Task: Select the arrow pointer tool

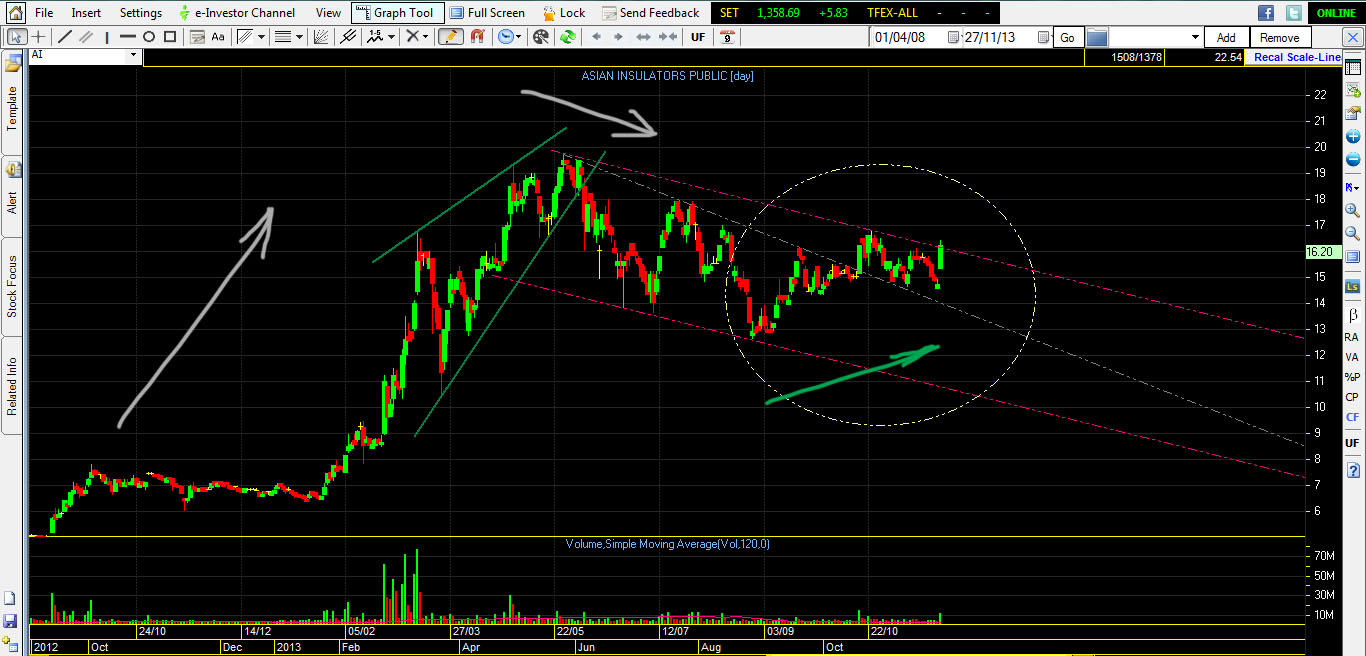Action: click(16, 36)
